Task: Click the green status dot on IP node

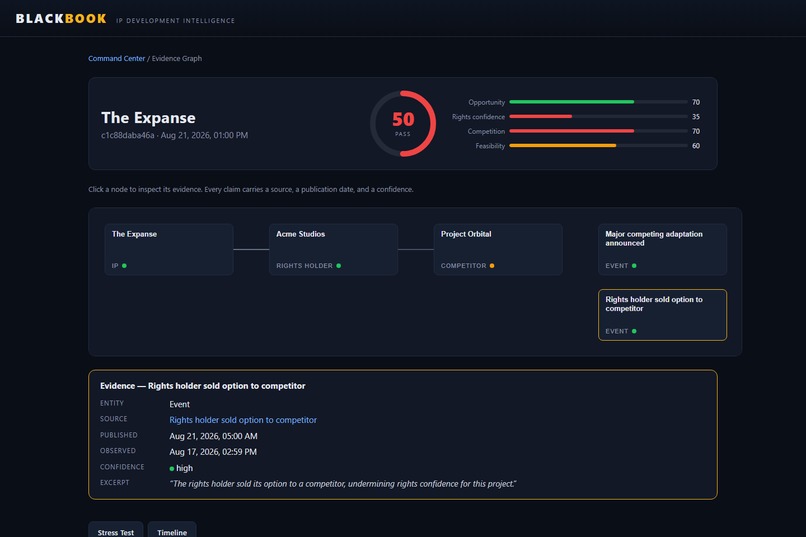Action: (124, 266)
